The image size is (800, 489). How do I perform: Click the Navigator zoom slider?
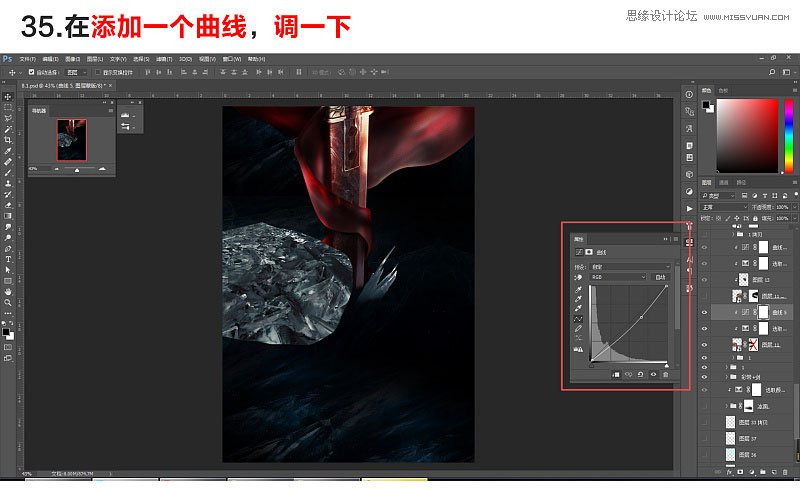pyautogui.click(x=79, y=168)
